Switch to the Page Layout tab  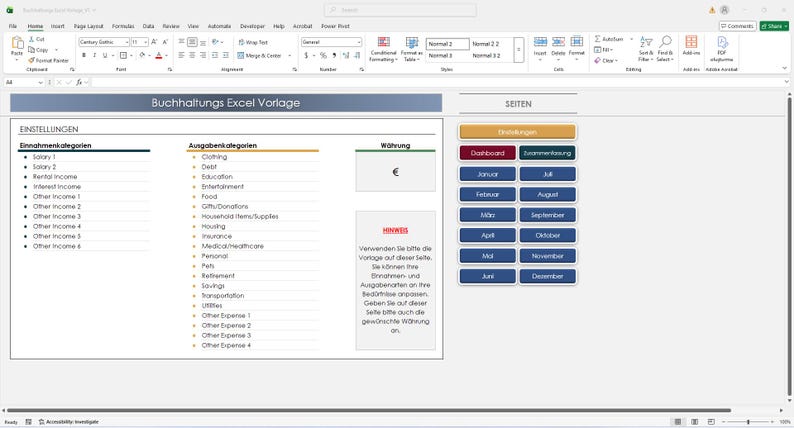point(89,26)
